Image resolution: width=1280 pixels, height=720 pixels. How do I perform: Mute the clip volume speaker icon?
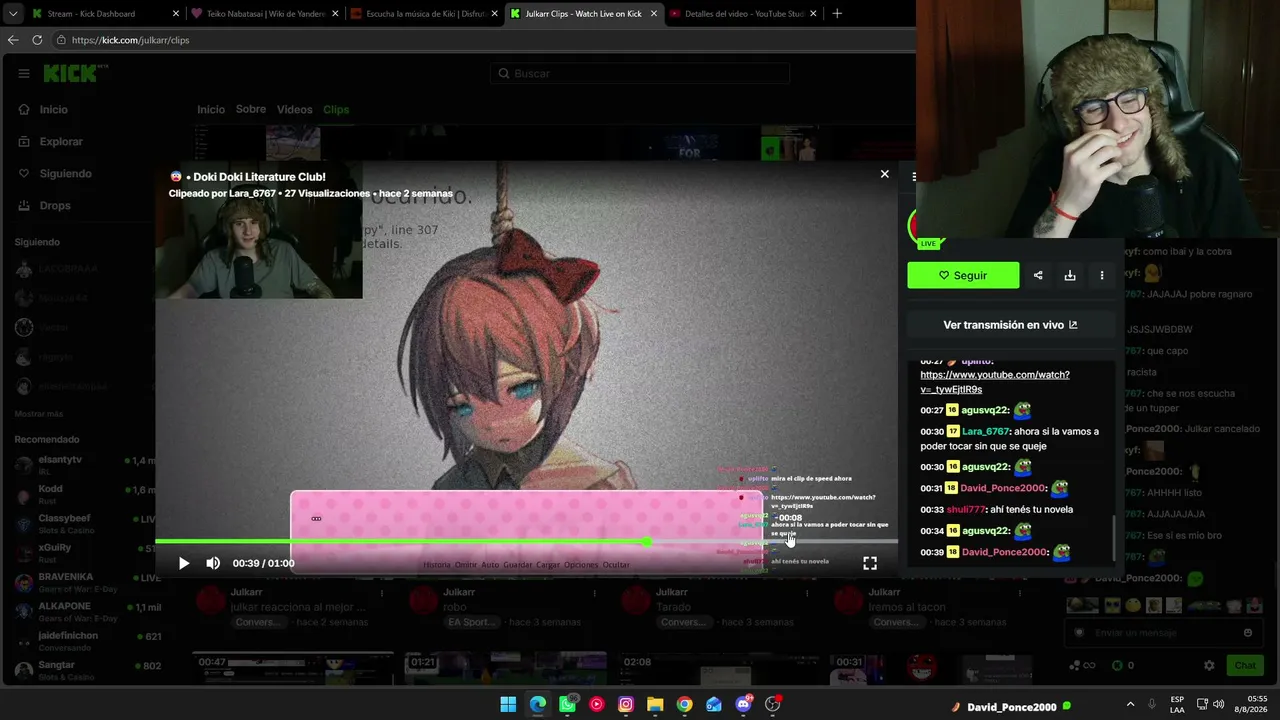(213, 563)
